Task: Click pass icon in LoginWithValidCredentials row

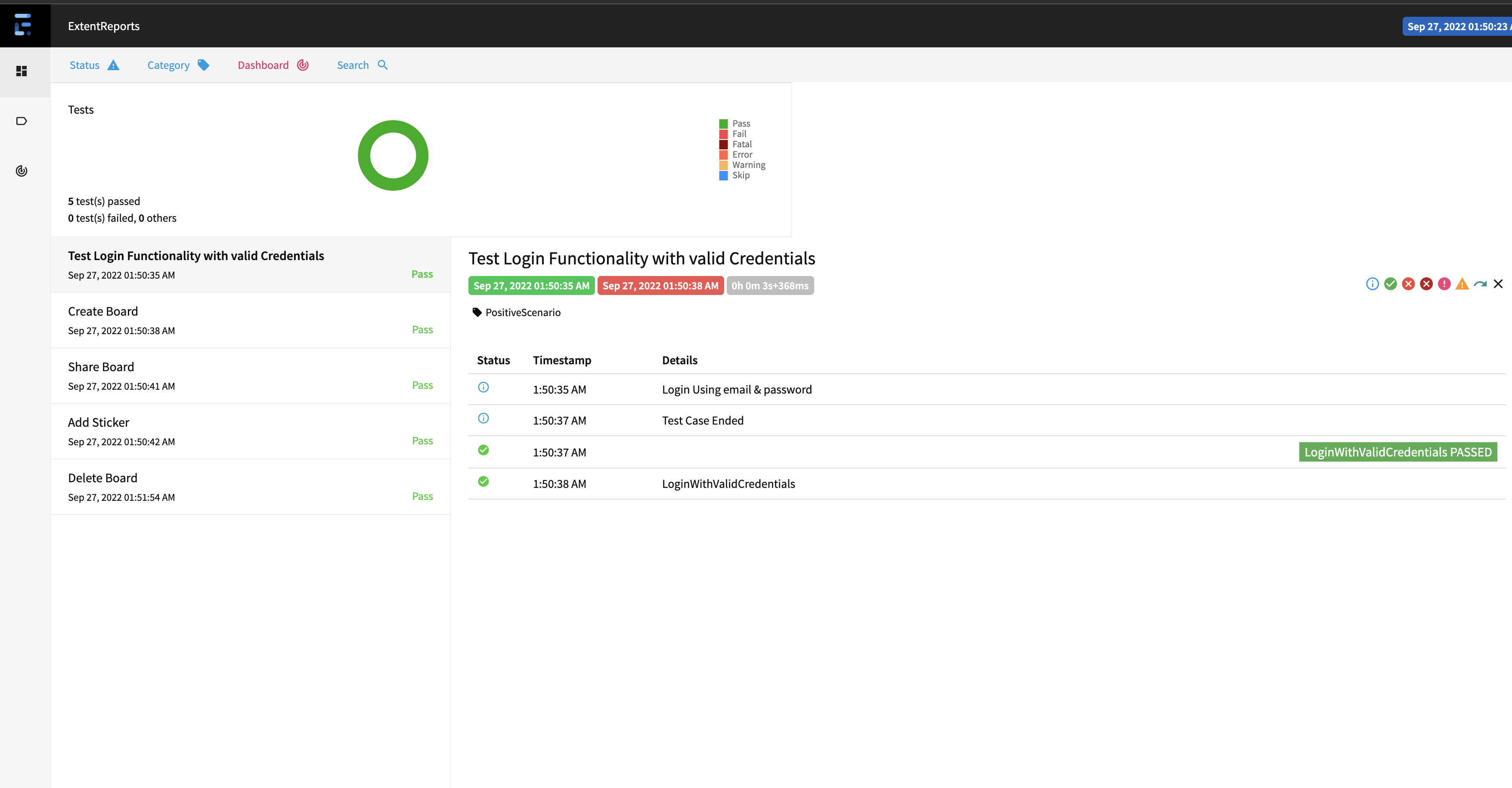Action: 483,482
